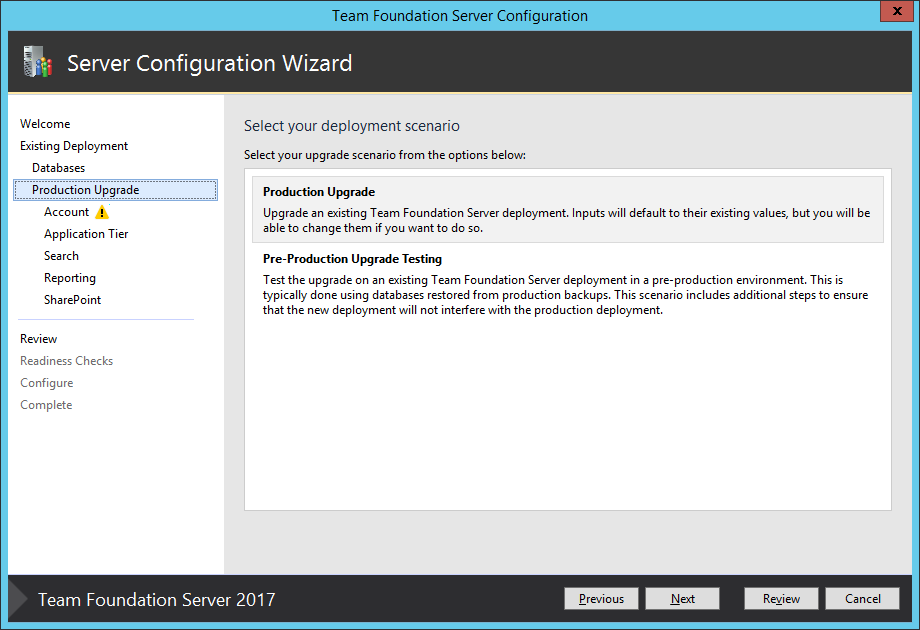Select the Databases step in sidebar
The height and width of the screenshot is (630, 920).
coord(59,168)
